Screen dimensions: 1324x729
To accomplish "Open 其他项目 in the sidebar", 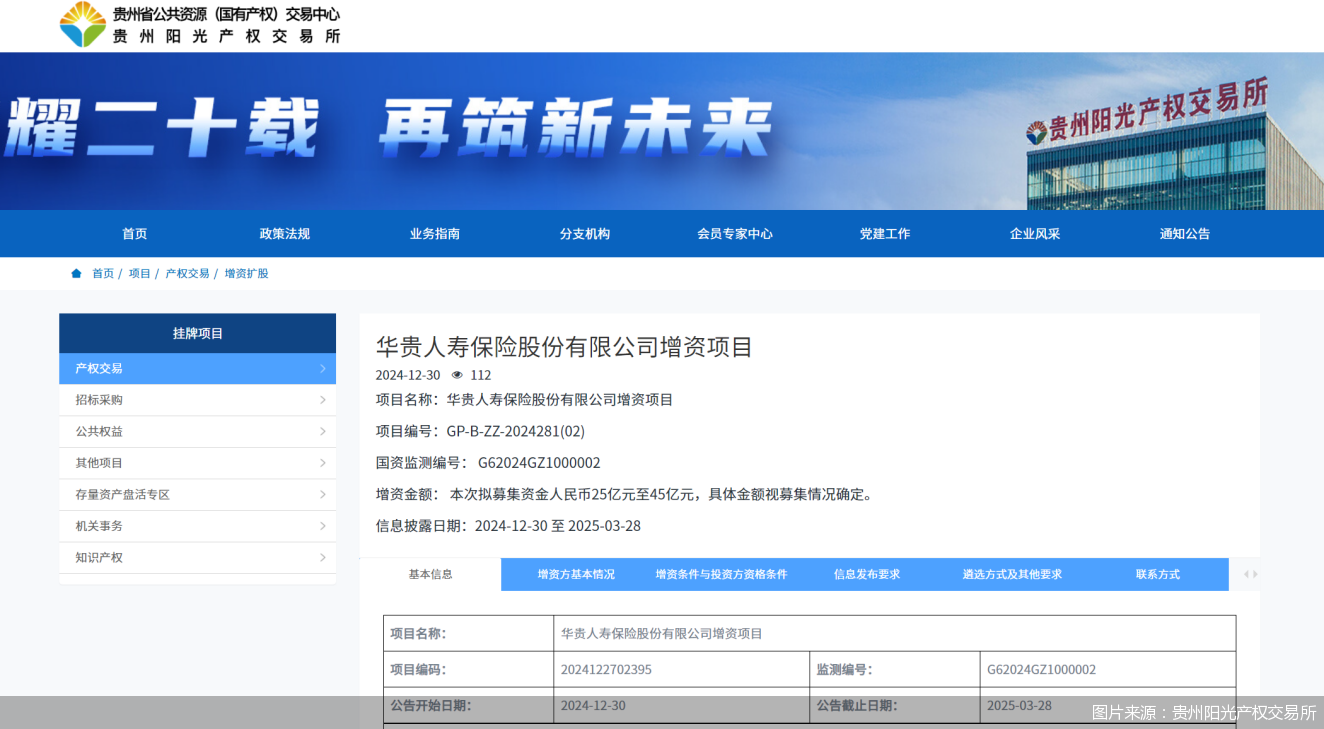I will (x=99, y=463).
